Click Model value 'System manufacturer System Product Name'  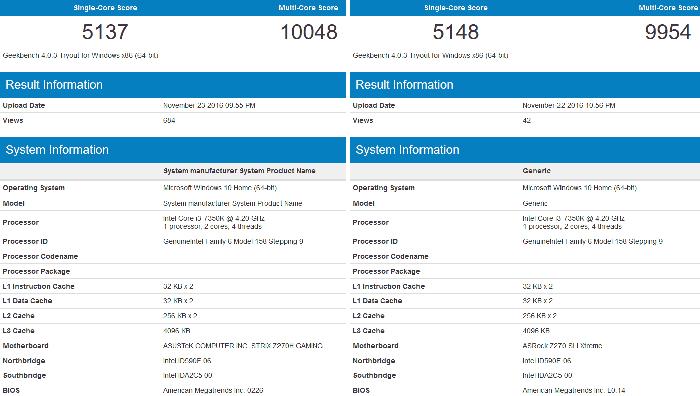[233, 204]
